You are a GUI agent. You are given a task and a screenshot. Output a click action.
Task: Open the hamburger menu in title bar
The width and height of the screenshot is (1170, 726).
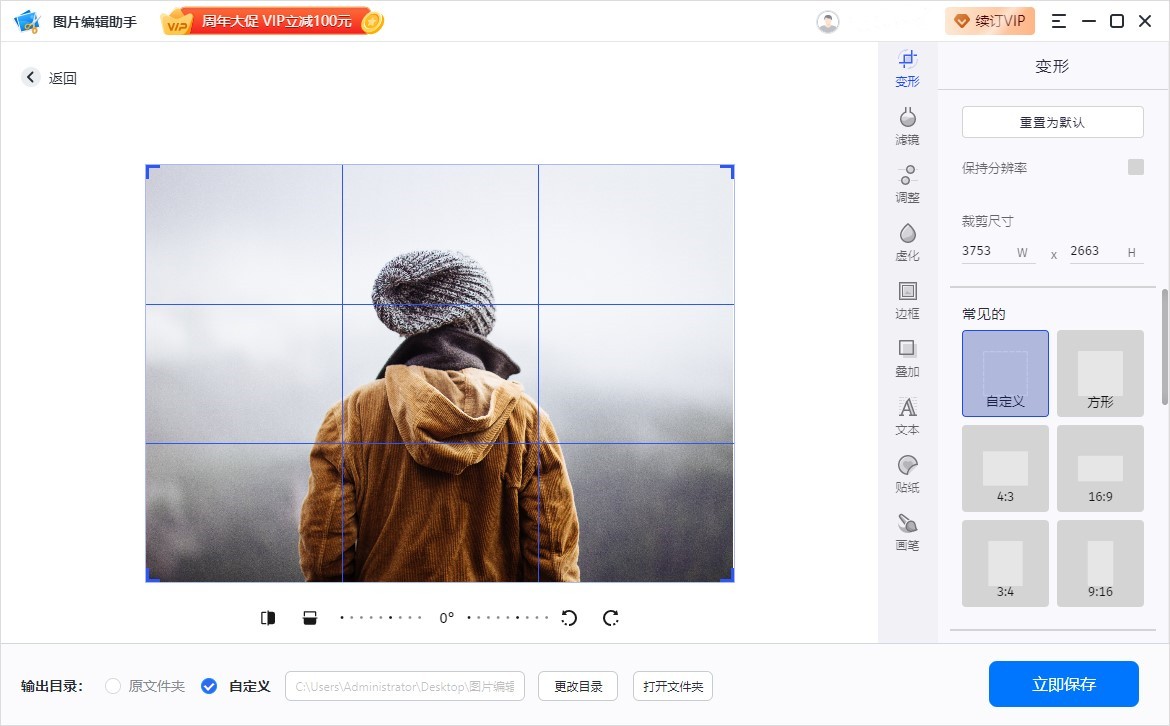coord(1059,21)
